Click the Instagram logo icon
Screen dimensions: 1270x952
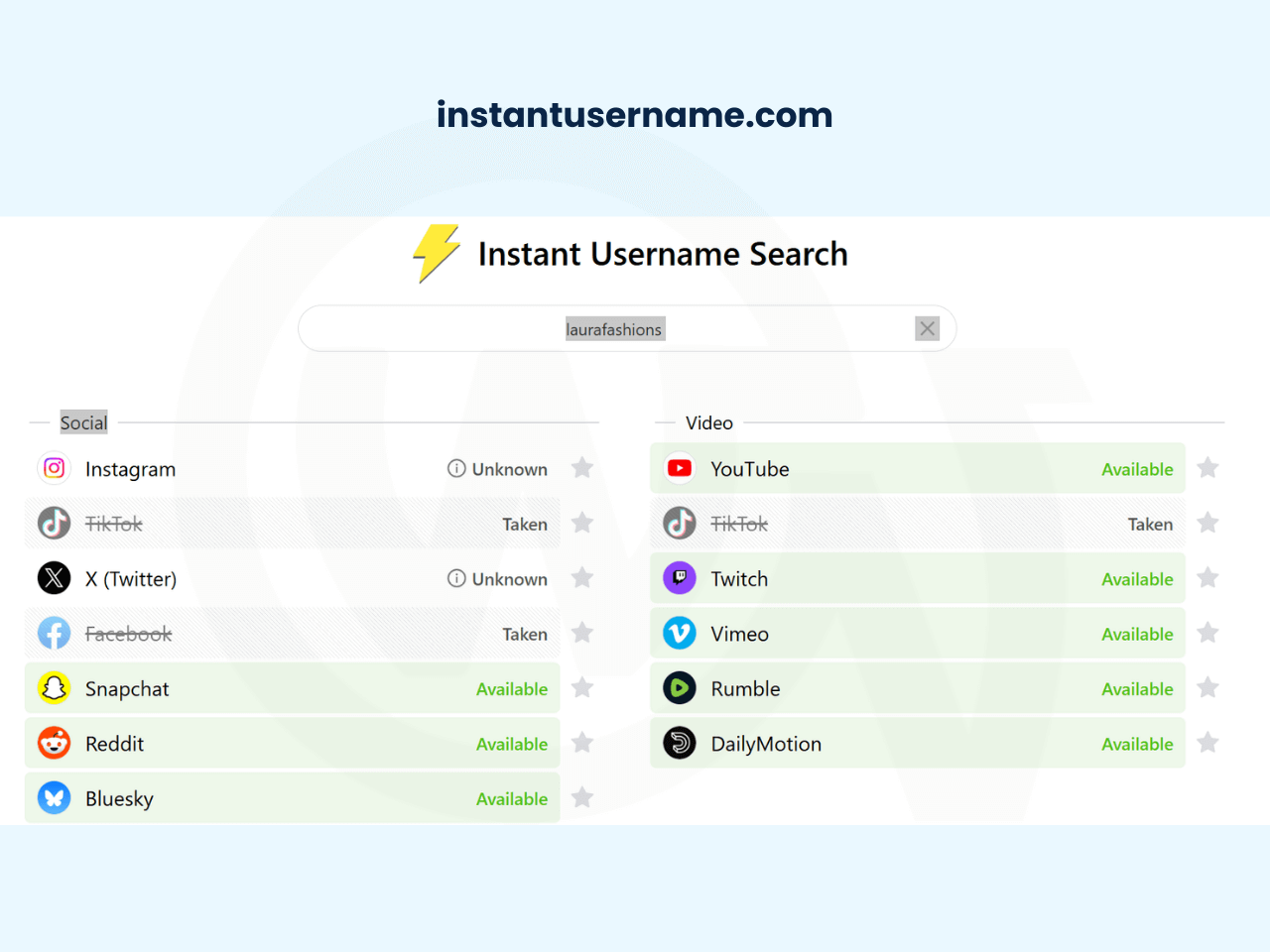click(55, 468)
